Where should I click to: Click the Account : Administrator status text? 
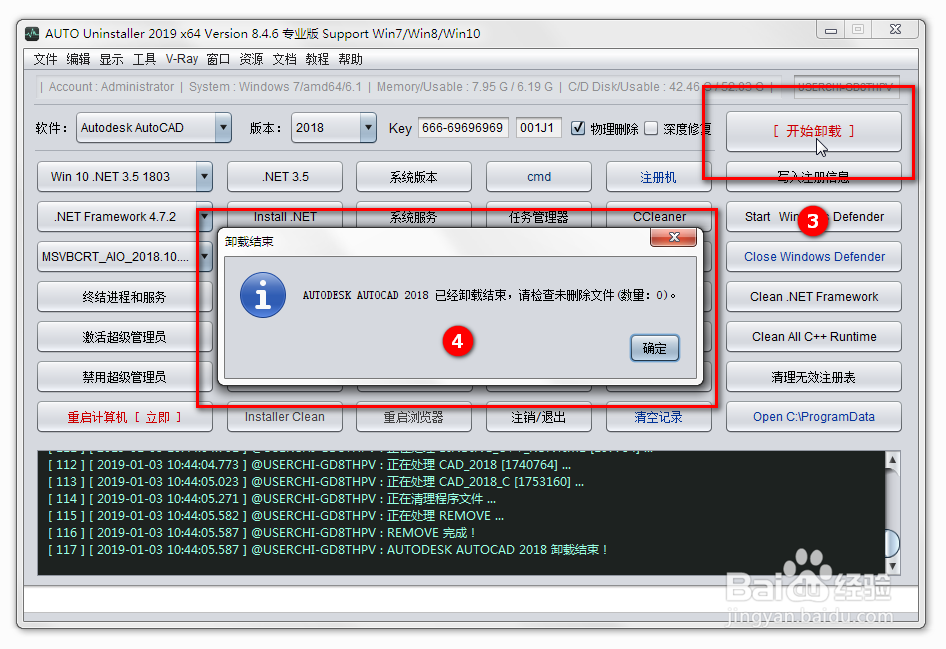point(111,87)
